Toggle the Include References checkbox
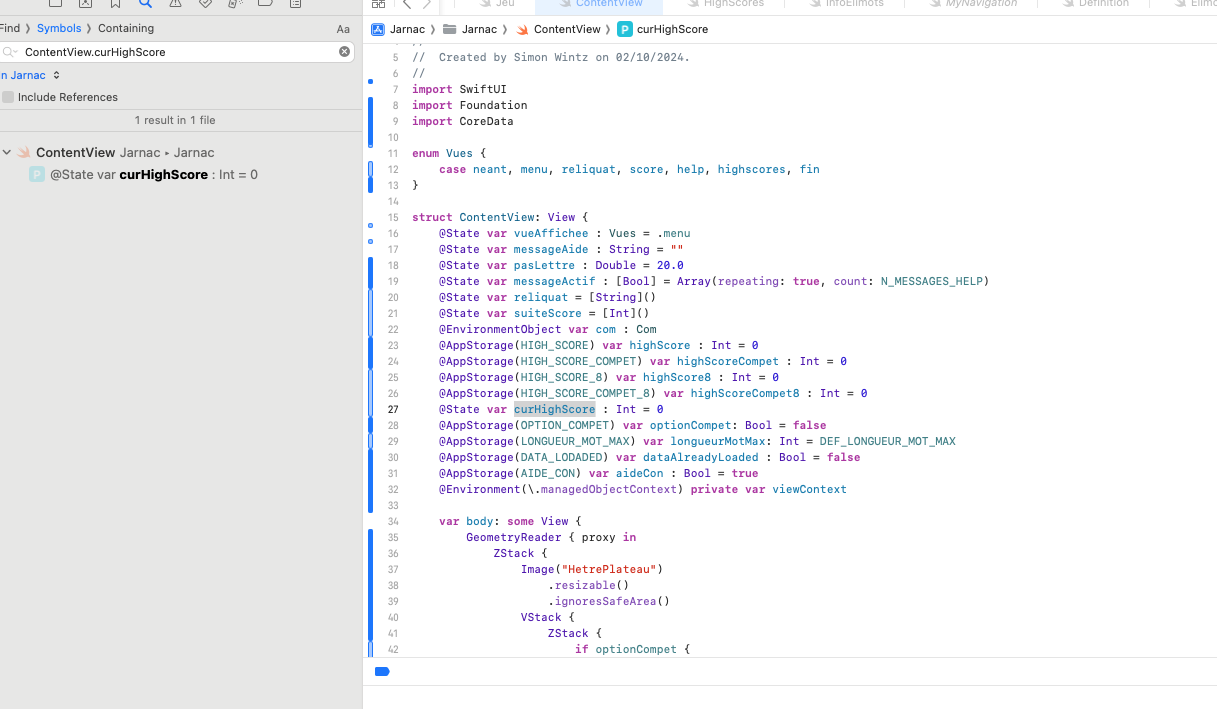Screen dimensions: 1217x709 coord(8,97)
